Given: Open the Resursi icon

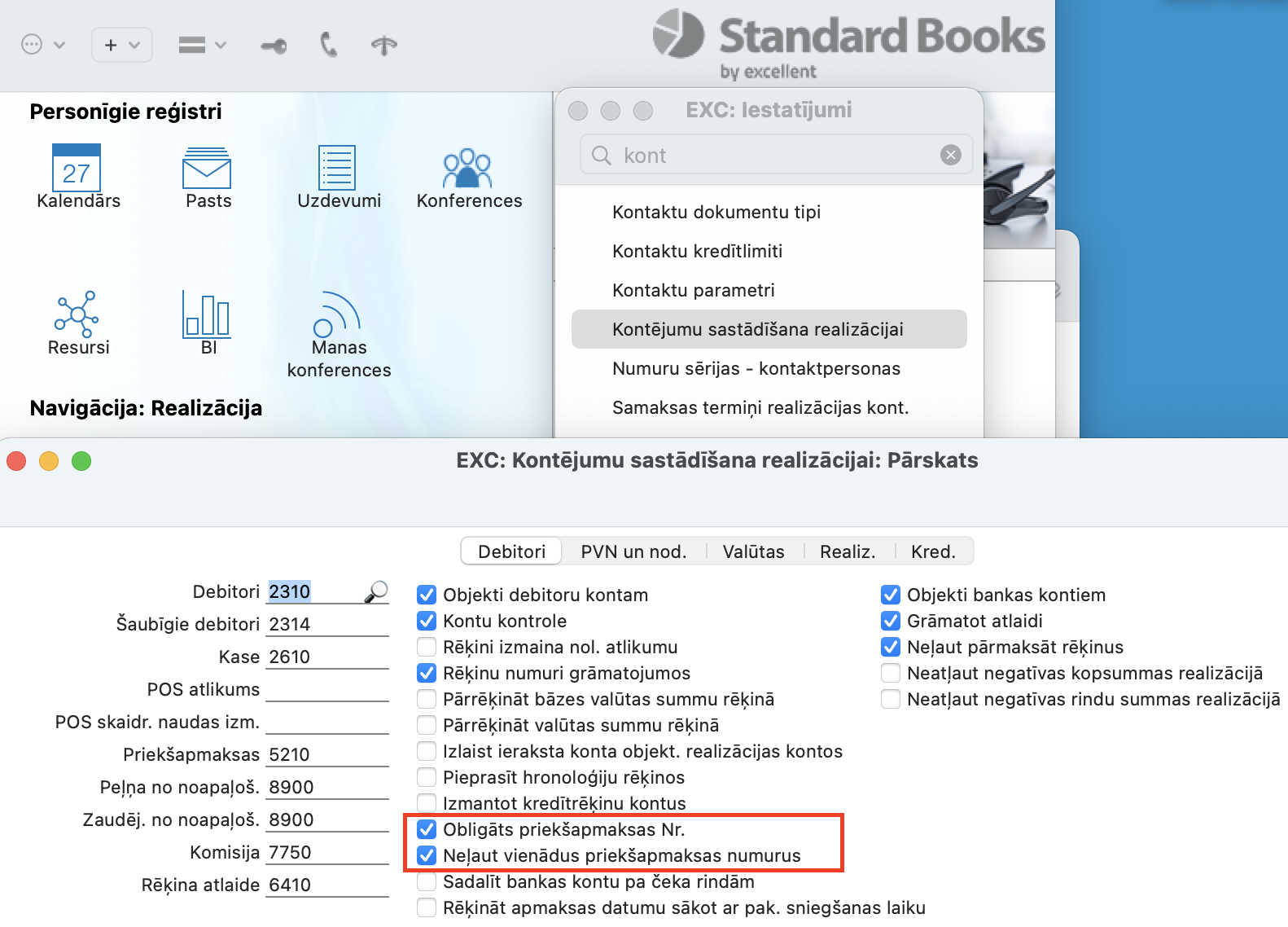Looking at the screenshot, I should tap(77, 315).
